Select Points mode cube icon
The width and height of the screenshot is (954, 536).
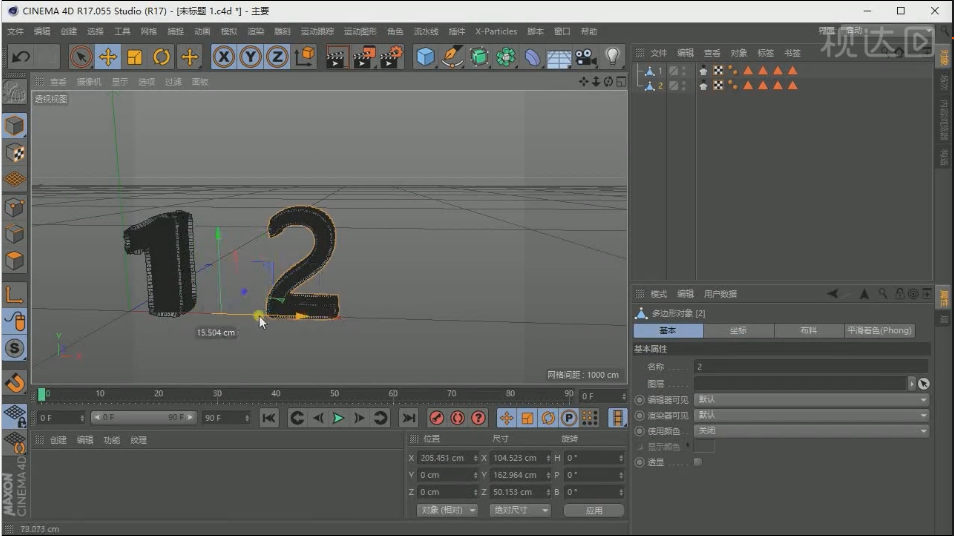(15, 207)
